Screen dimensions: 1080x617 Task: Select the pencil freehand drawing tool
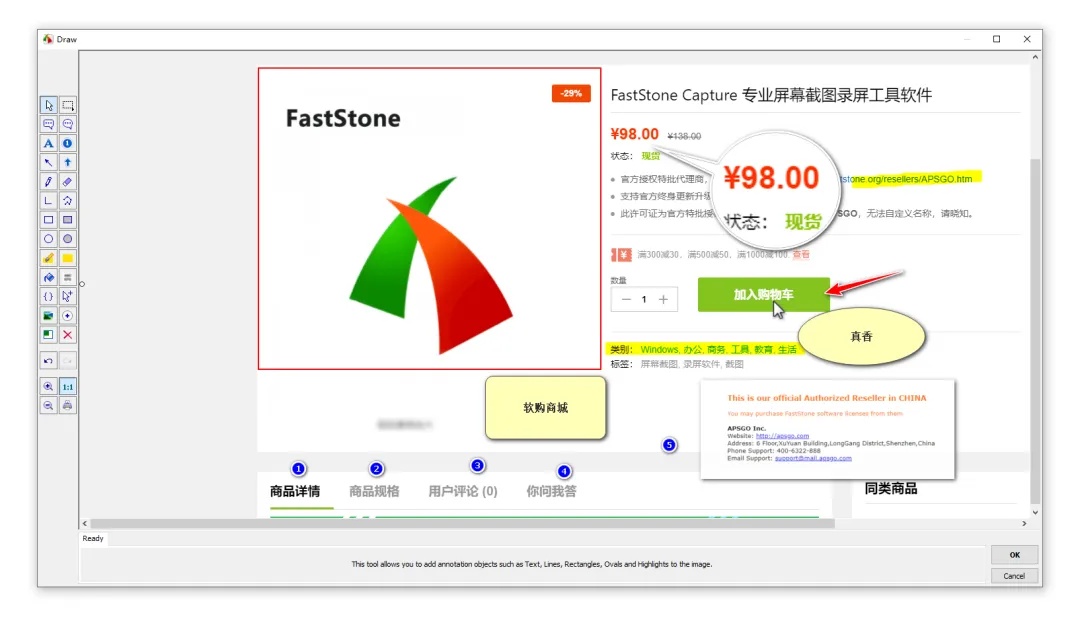pyautogui.click(x=48, y=182)
